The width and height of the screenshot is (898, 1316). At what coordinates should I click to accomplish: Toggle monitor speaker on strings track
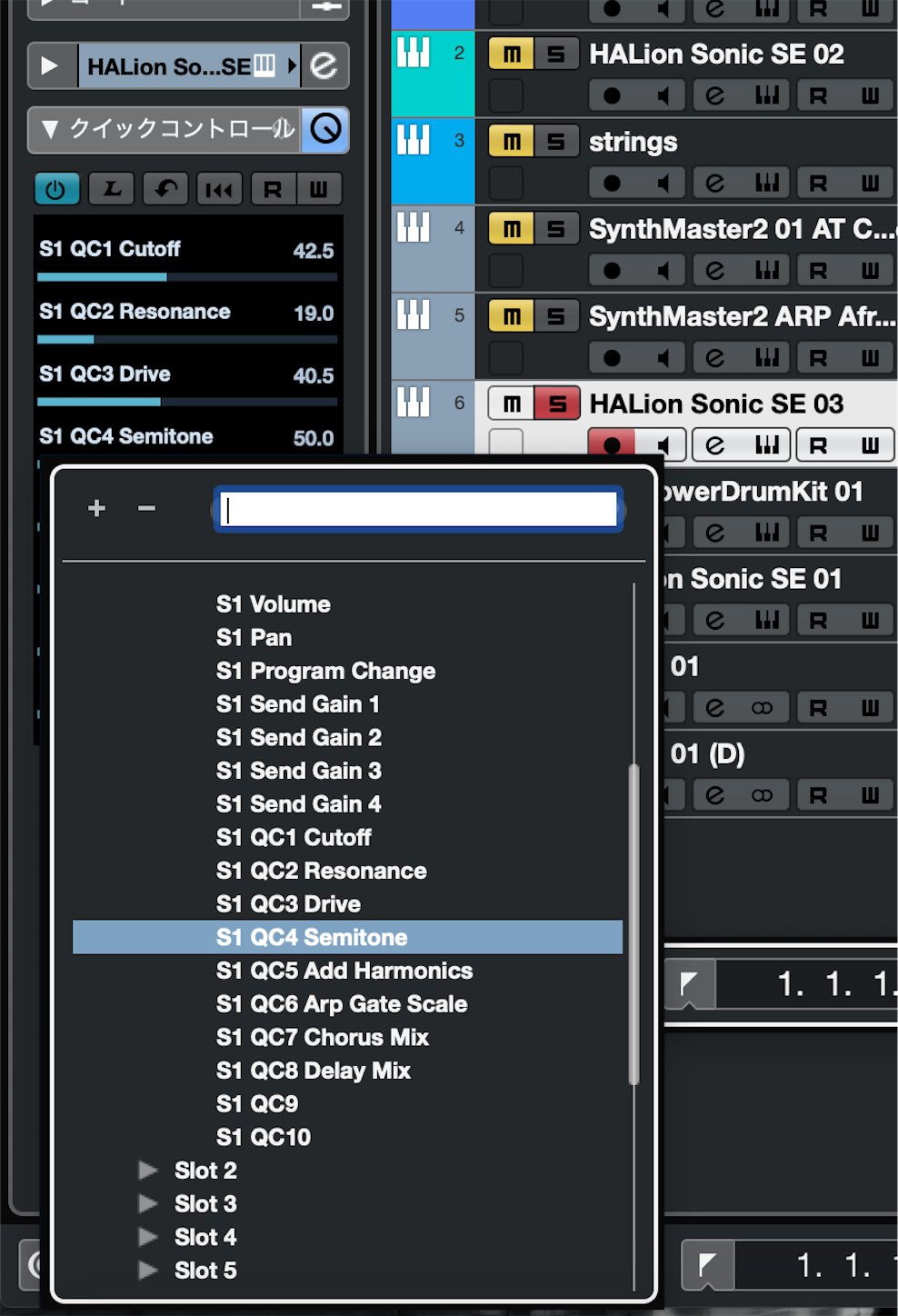(664, 183)
